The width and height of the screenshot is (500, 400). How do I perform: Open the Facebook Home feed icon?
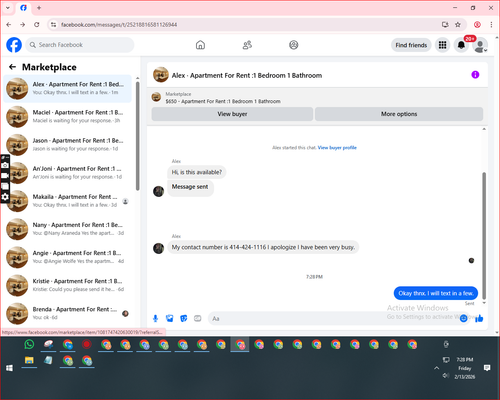(x=200, y=45)
